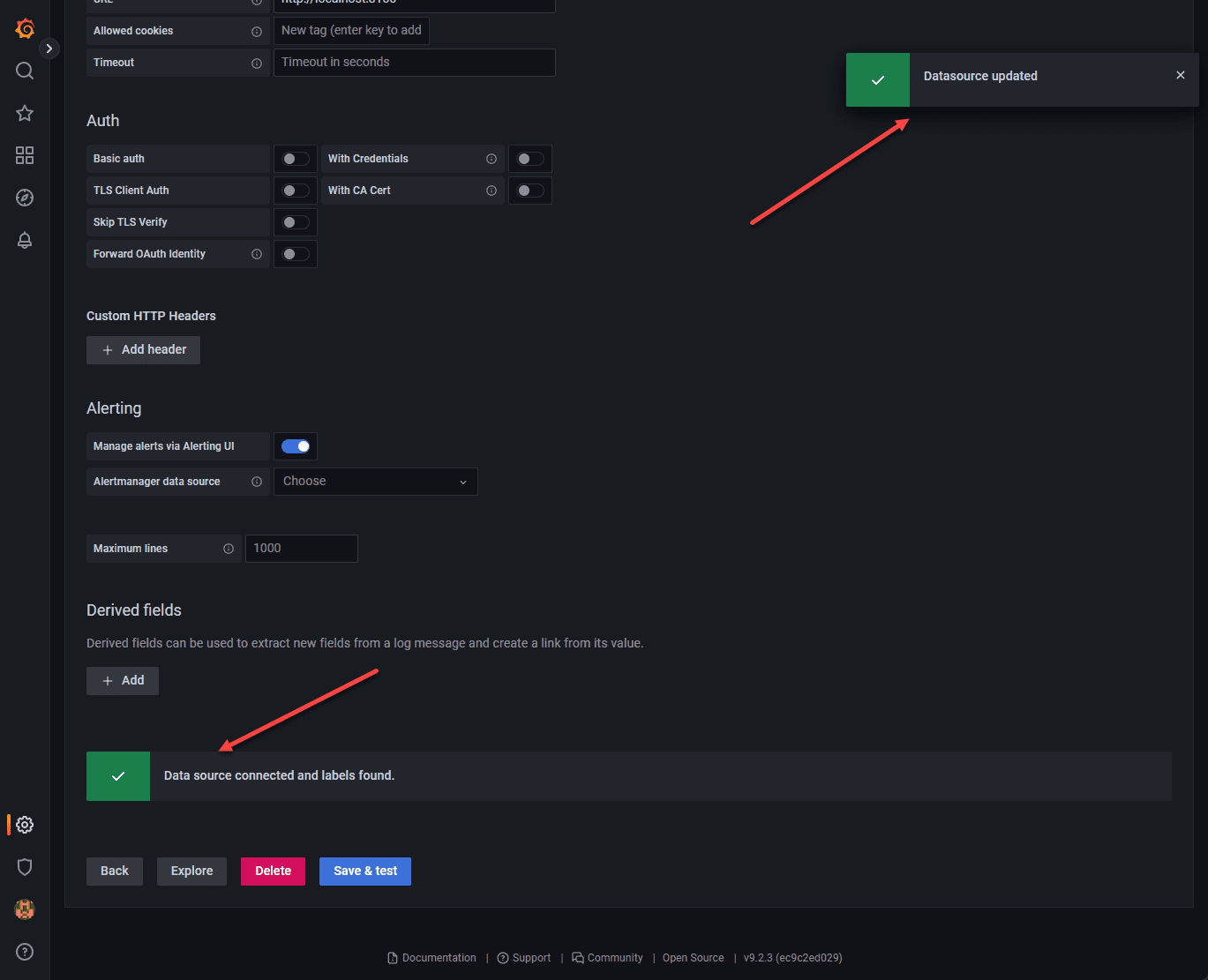Viewport: 1208px width, 980px height.
Task: Open the Server admin shield icon
Action: [25, 867]
